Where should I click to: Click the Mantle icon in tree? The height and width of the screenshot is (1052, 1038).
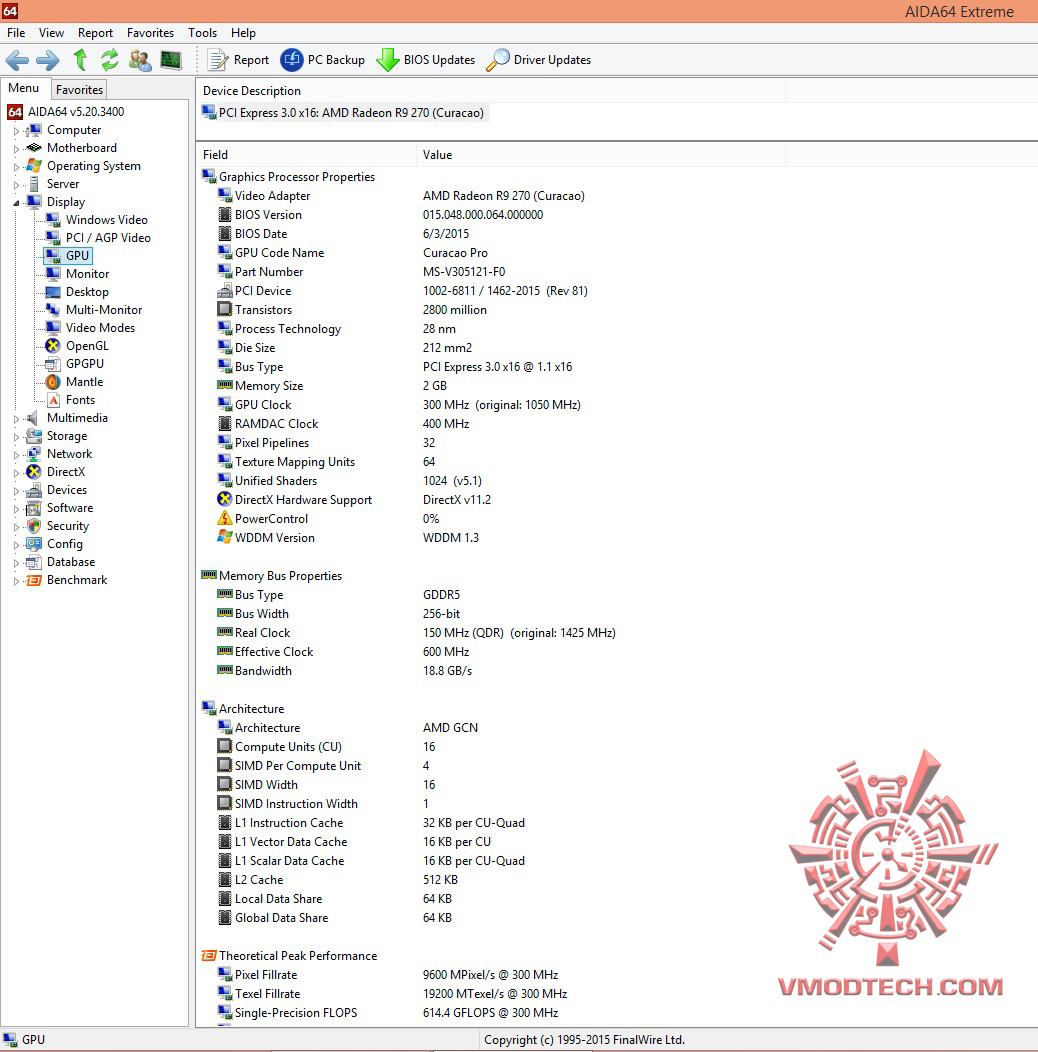tap(53, 382)
